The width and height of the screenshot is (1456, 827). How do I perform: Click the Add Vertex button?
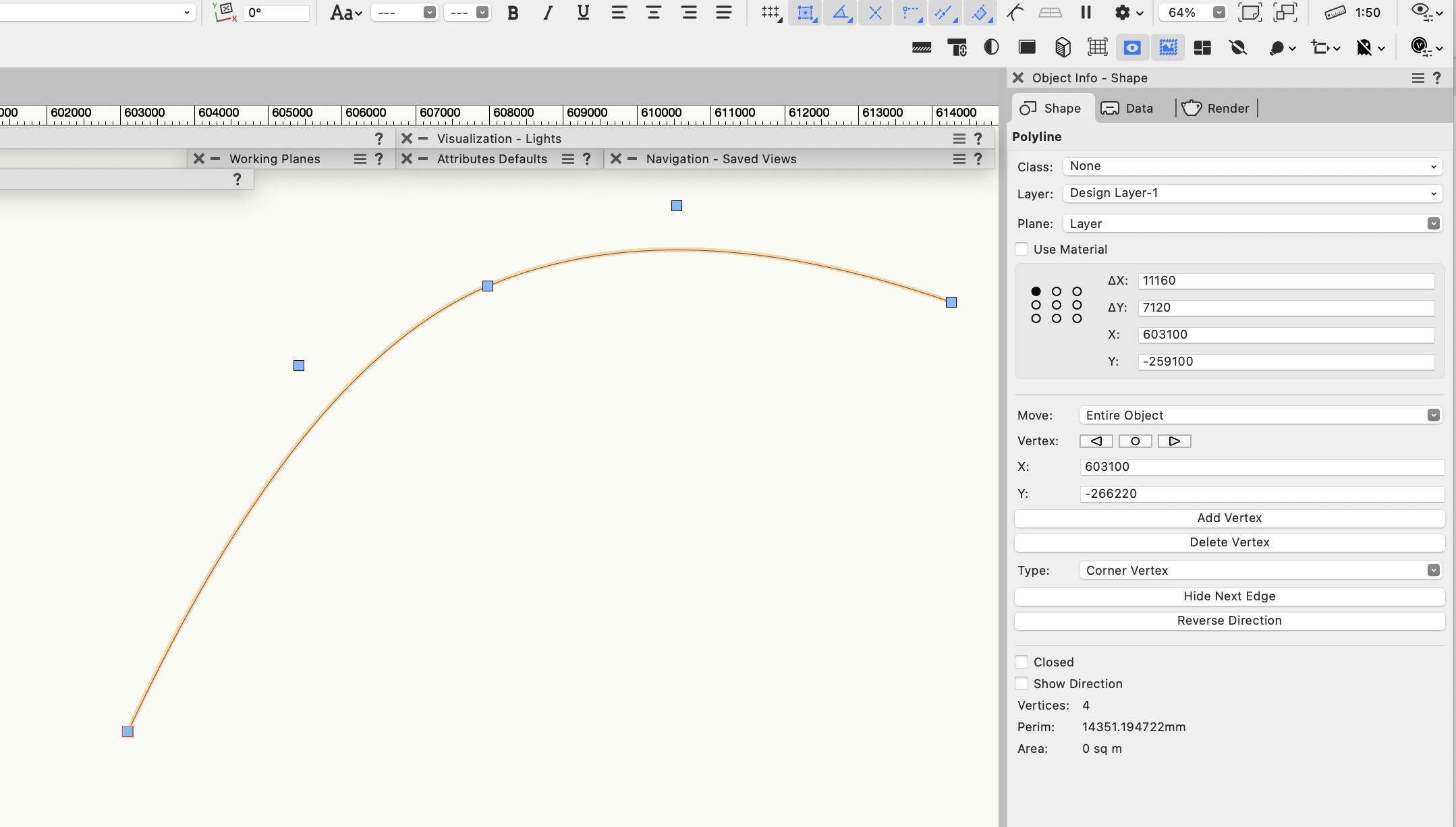(x=1229, y=518)
